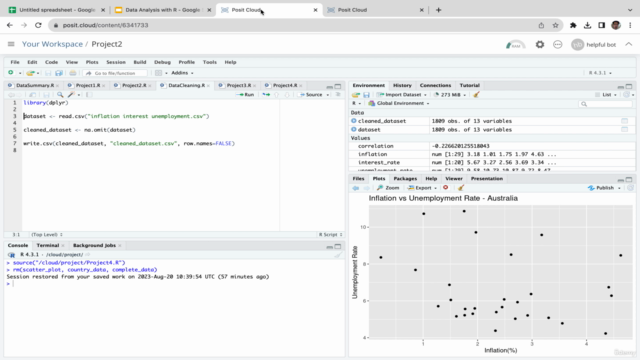Switch to the DataSummary.R tab
The height and width of the screenshot is (360, 640).
pyautogui.click(x=35, y=85)
